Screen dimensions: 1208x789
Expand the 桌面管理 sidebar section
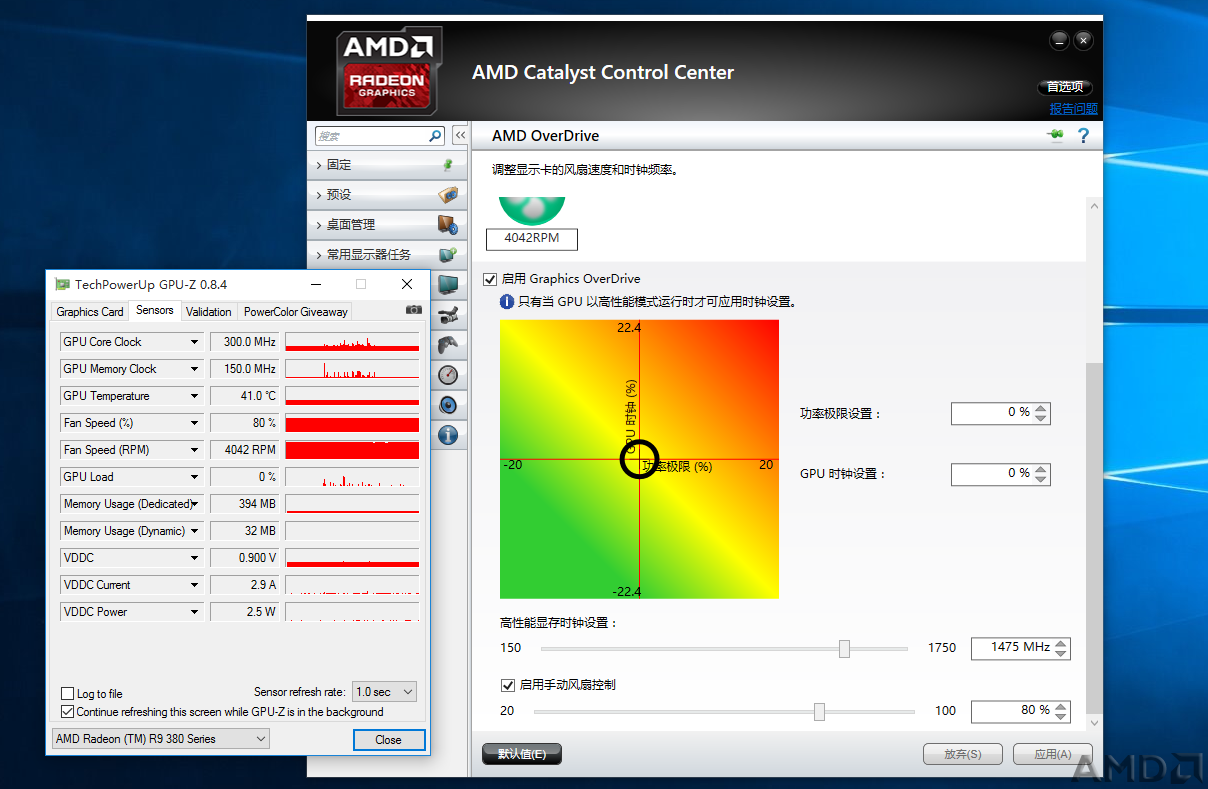click(x=387, y=225)
